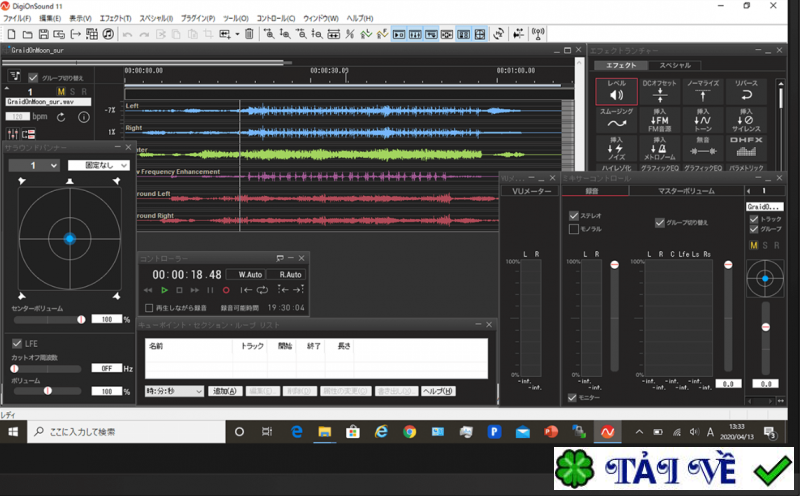The image size is (800, 496).
Task: Open the 固定なし dropdown in sound panner
Action: 98,165
